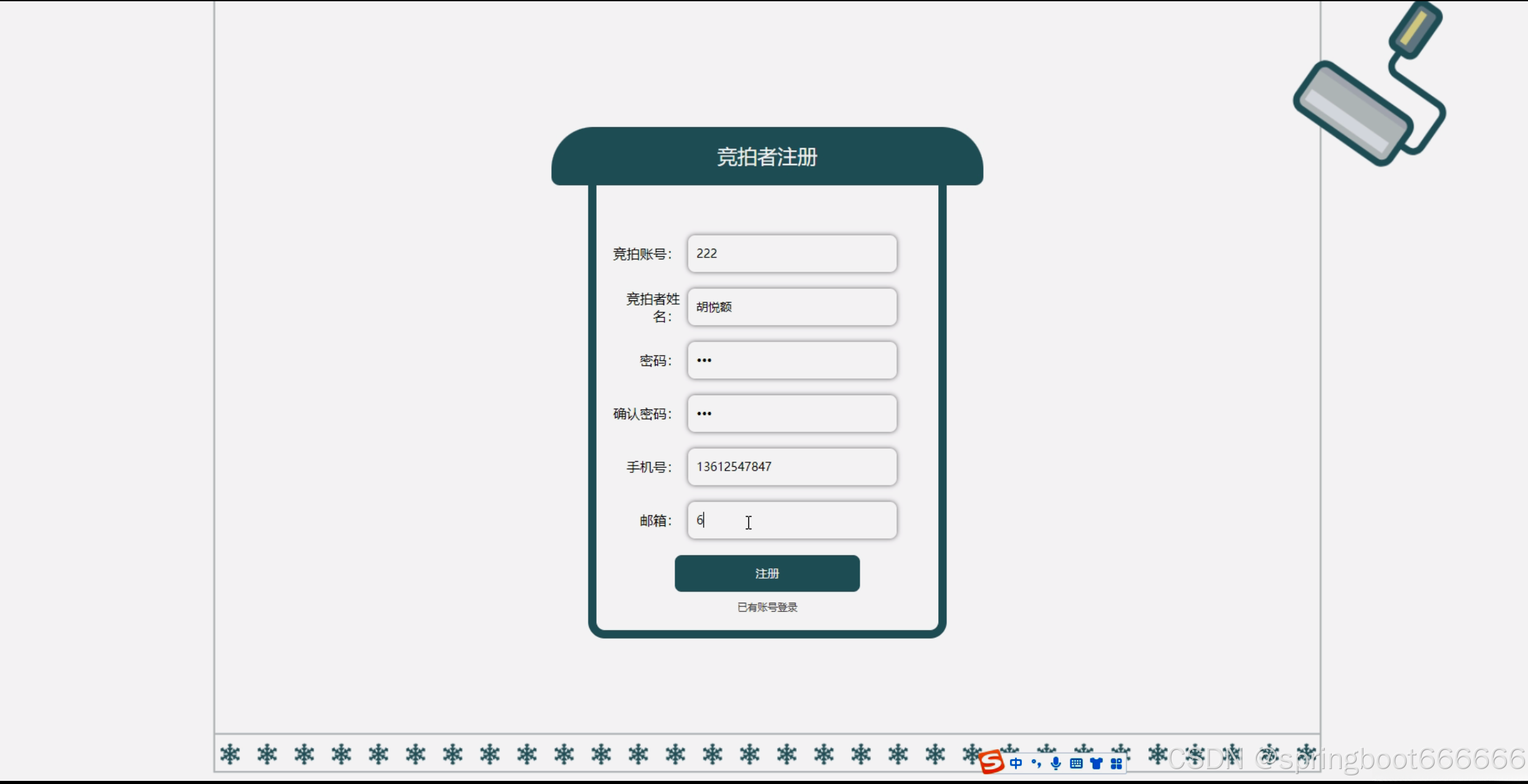Toggle the 中 Chinese/English input mode

tap(1016, 763)
